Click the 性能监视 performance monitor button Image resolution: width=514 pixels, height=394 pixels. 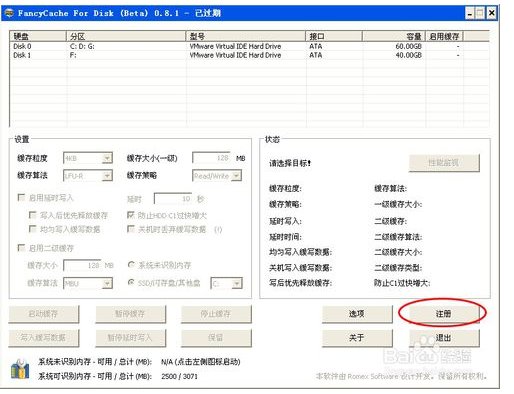coord(444,163)
